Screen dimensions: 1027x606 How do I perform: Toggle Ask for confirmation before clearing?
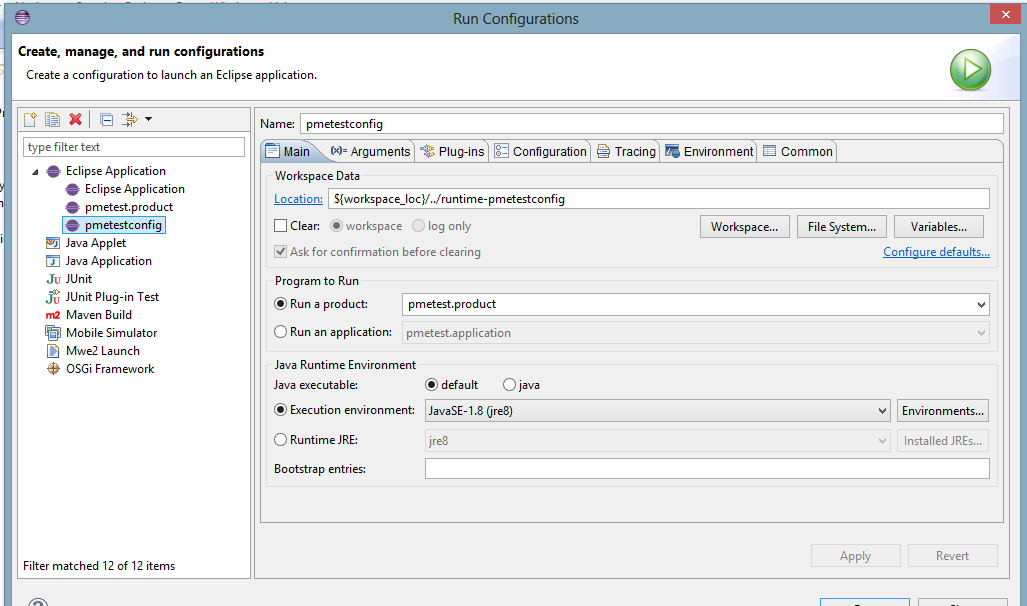click(x=280, y=252)
